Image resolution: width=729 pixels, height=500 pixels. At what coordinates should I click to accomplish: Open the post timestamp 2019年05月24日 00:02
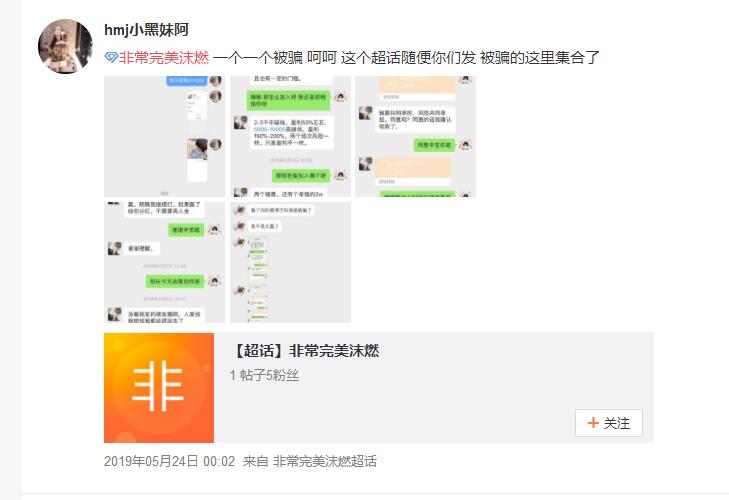point(169,461)
